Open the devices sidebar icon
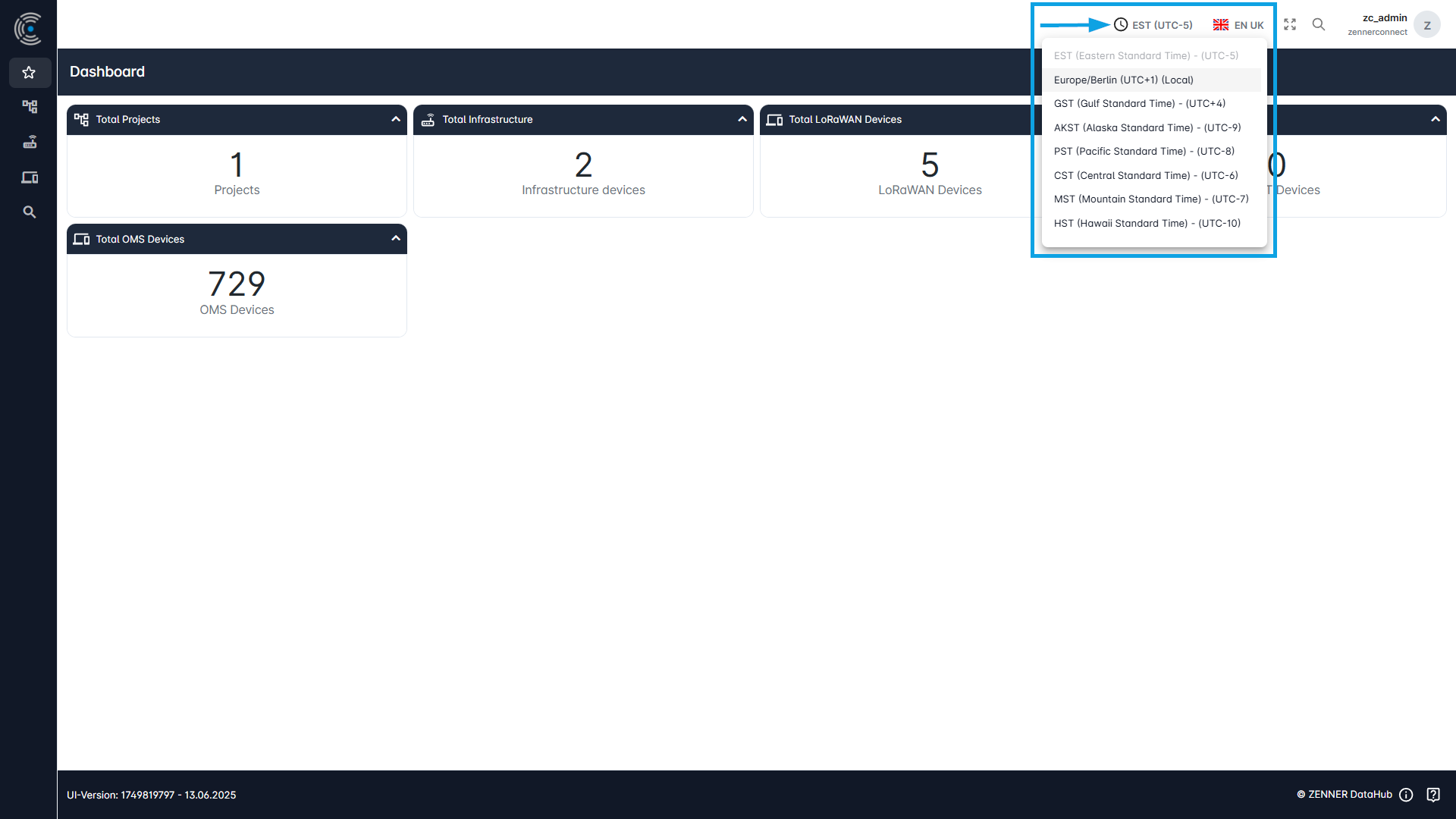Viewport: 1456px width, 819px height. pos(29,177)
